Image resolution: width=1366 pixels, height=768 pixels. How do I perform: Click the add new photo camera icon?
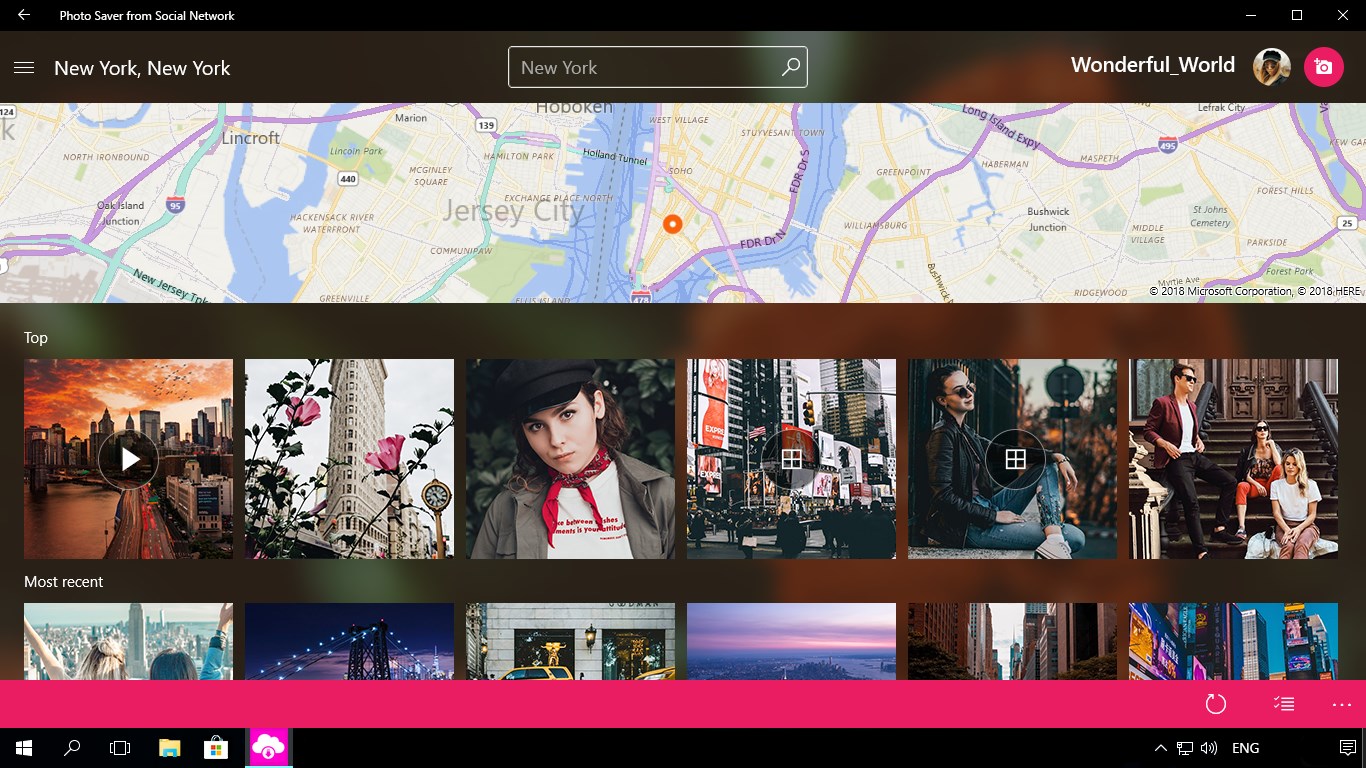click(1323, 66)
